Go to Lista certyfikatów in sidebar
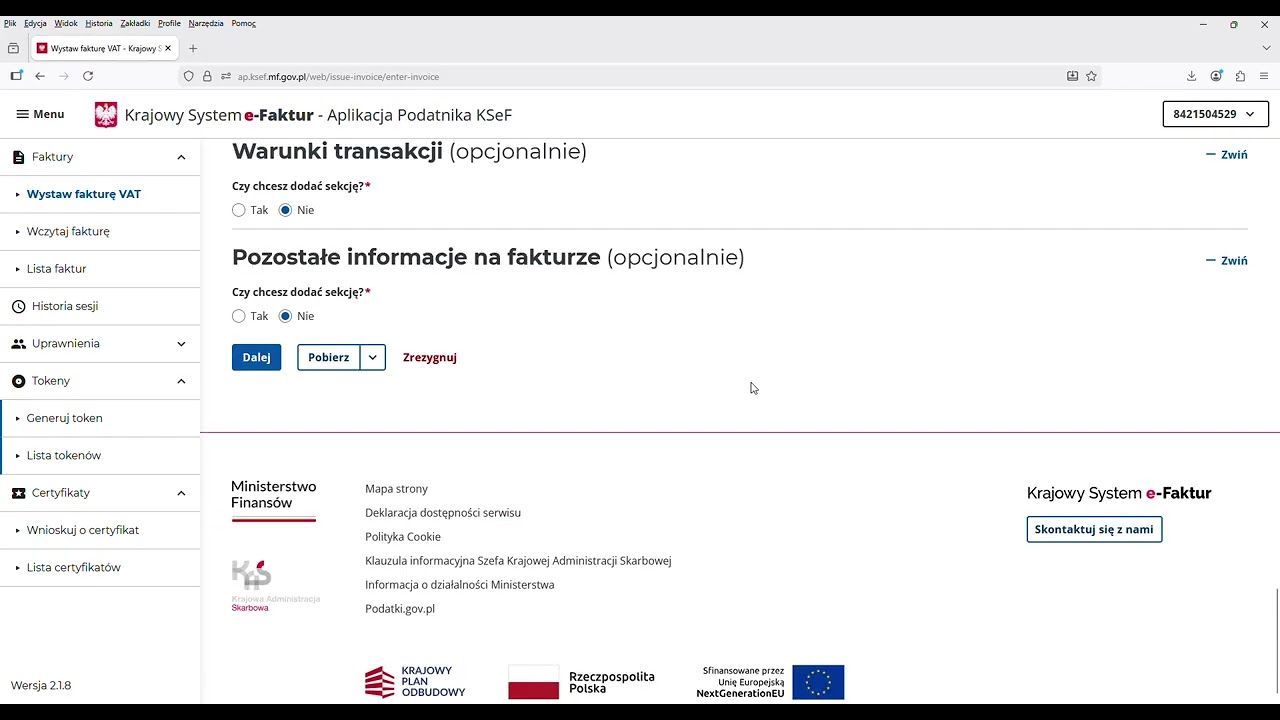Image resolution: width=1280 pixels, height=720 pixels. coord(74,568)
